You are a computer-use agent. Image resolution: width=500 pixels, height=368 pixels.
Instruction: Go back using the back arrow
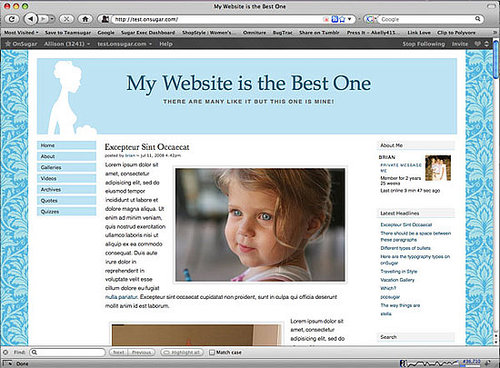[x=31, y=19]
